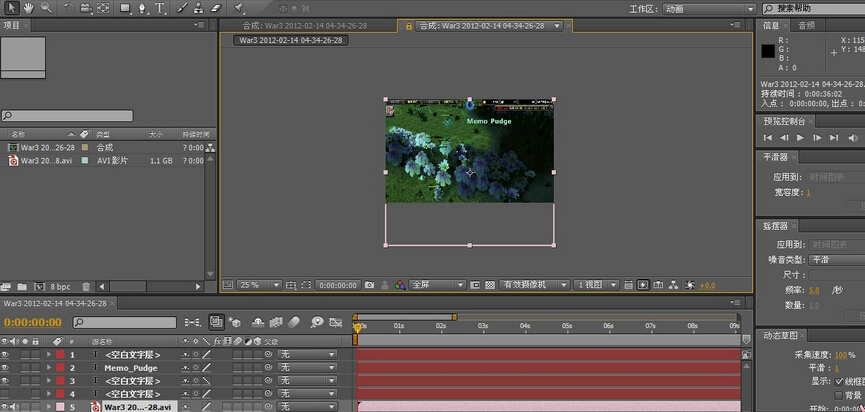Screen dimensions: 865x412
Task: Select the Pen tool
Action: 143,8
